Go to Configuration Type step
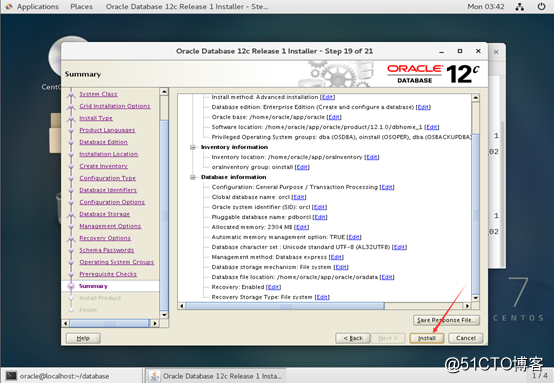The width and height of the screenshot is (554, 383). click(x=107, y=178)
